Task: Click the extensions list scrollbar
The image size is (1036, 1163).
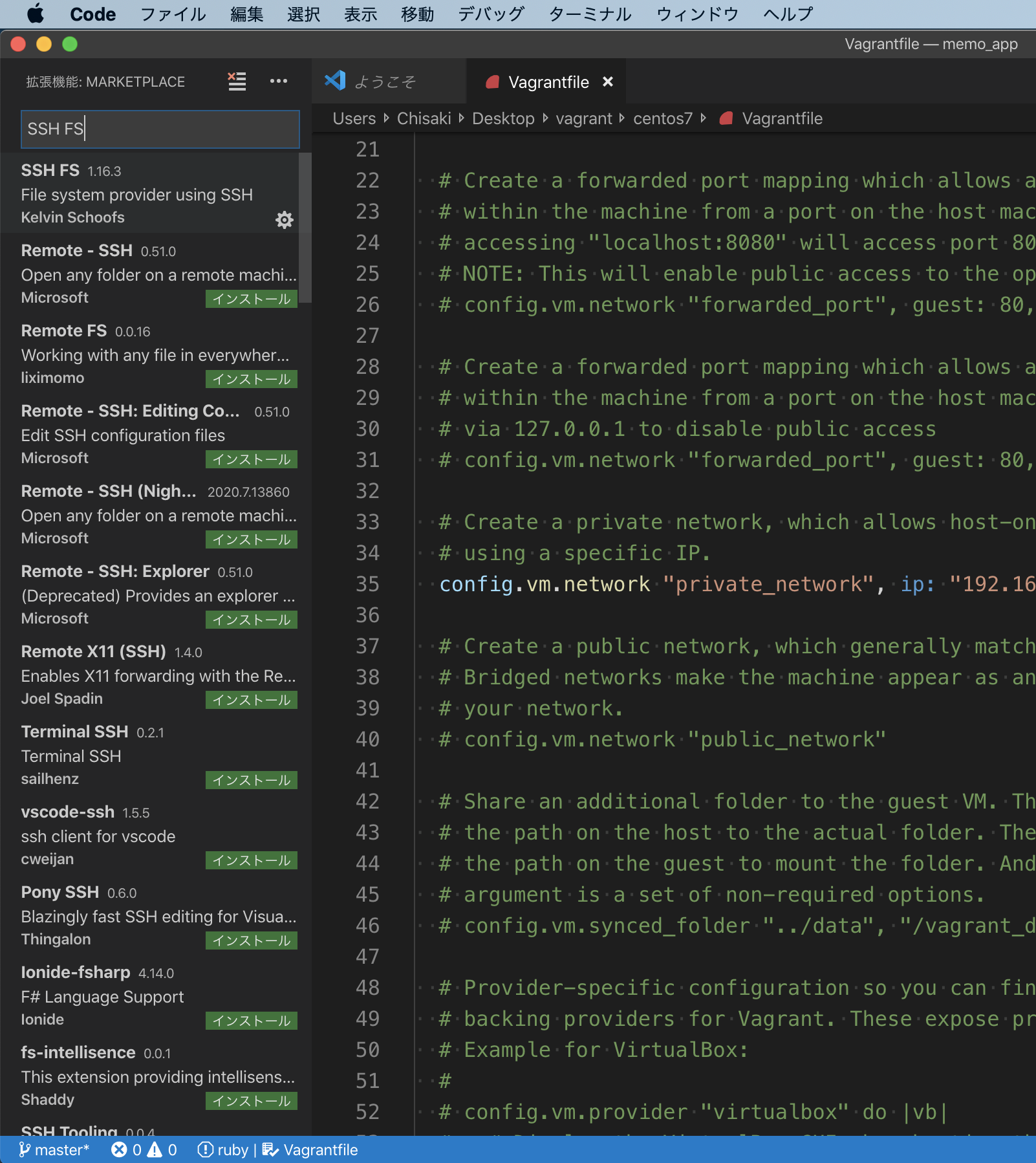Action: (x=305, y=228)
